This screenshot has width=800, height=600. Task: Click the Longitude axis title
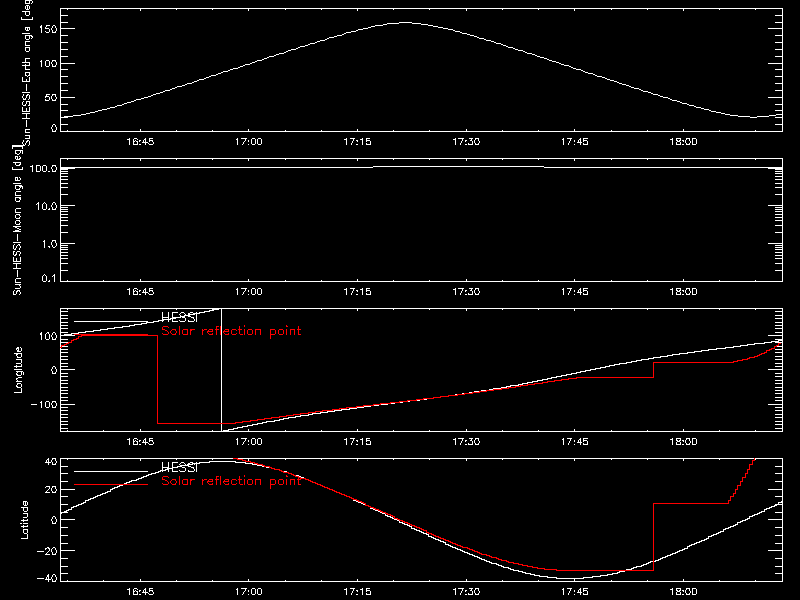coord(18,370)
